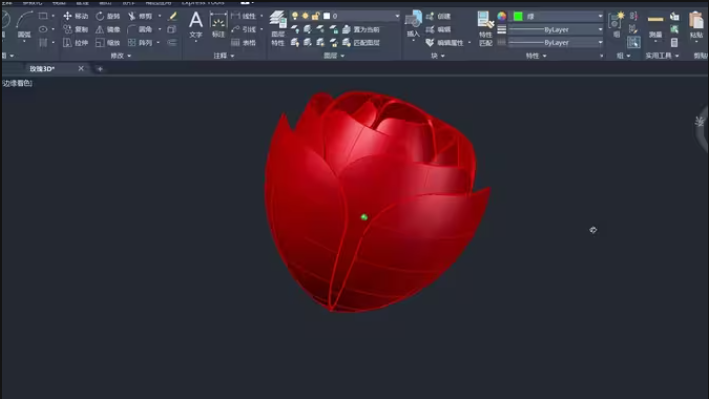
Task: Open the first ByLayer lineweight dropdown
Action: [557, 29]
